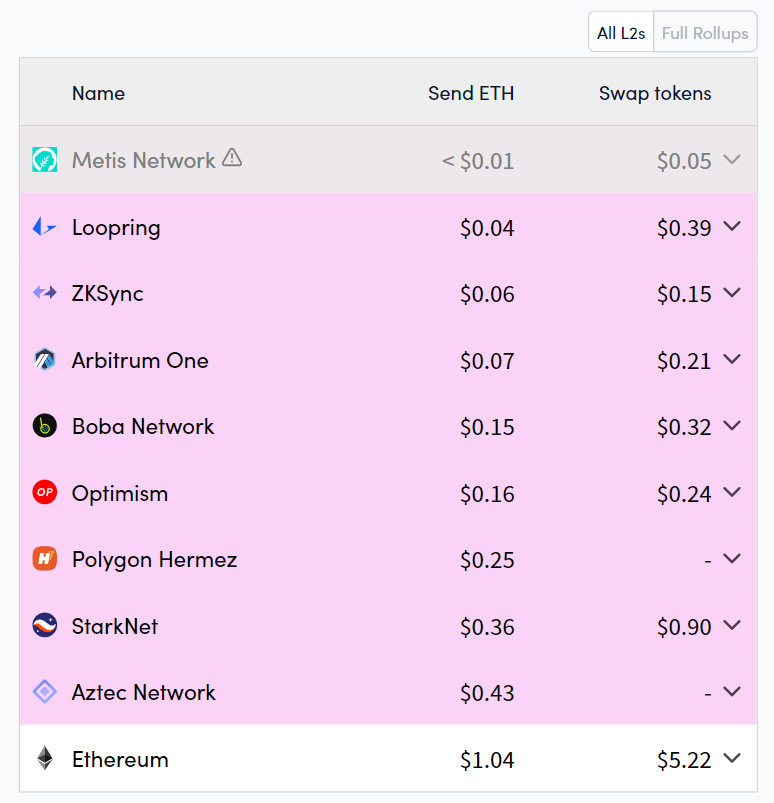Click the Ethereum diamond logo
This screenshot has height=803, width=774.
tap(44, 759)
